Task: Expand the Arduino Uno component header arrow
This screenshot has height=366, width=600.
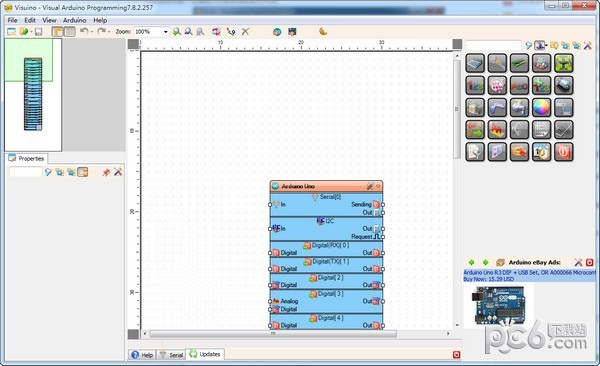Action: point(378,186)
